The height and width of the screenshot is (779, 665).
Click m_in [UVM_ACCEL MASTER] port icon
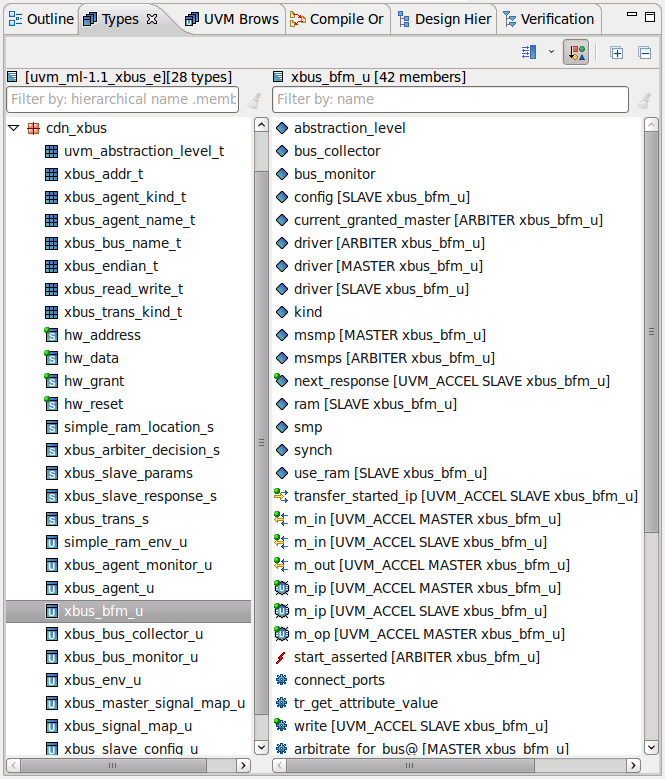click(282, 519)
